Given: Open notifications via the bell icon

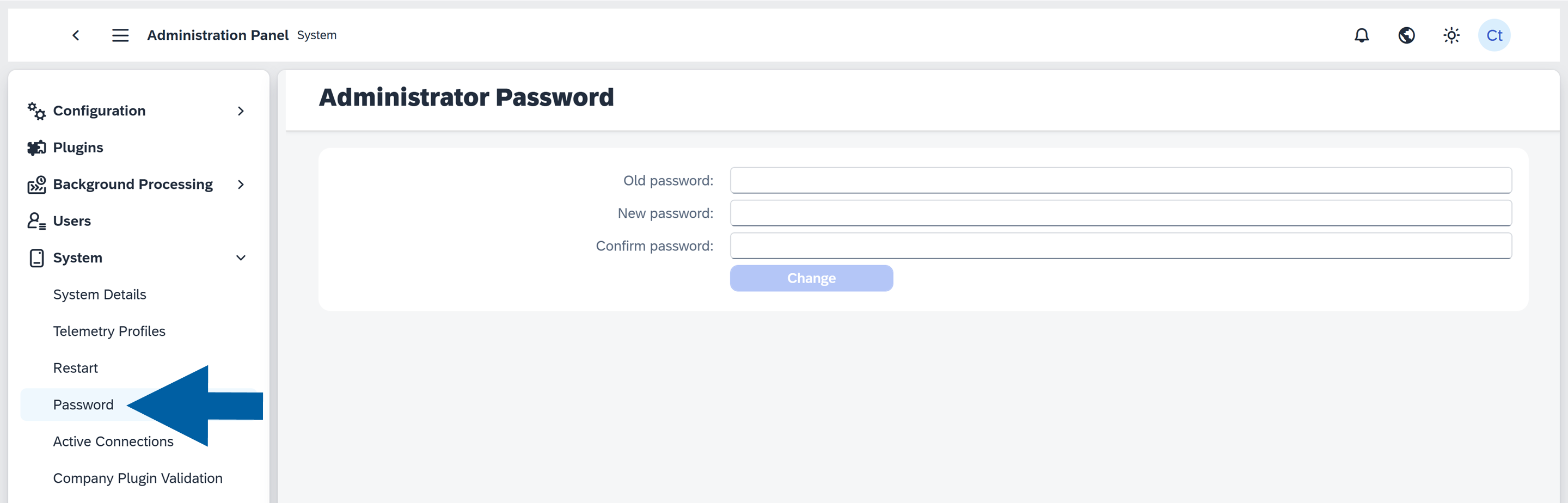Looking at the screenshot, I should tap(1361, 35).
